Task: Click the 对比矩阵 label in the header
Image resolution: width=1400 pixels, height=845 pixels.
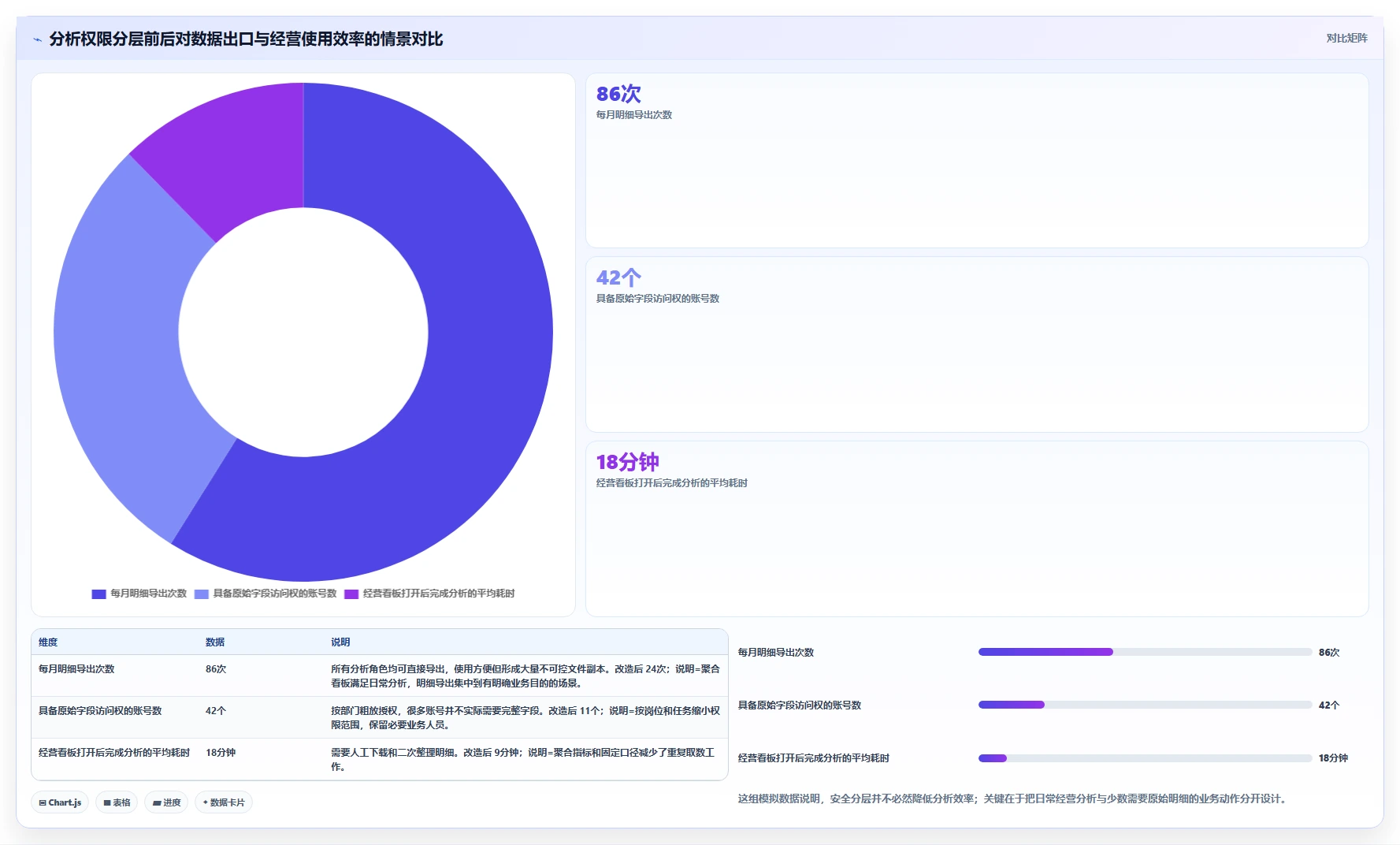Action: pyautogui.click(x=1346, y=38)
